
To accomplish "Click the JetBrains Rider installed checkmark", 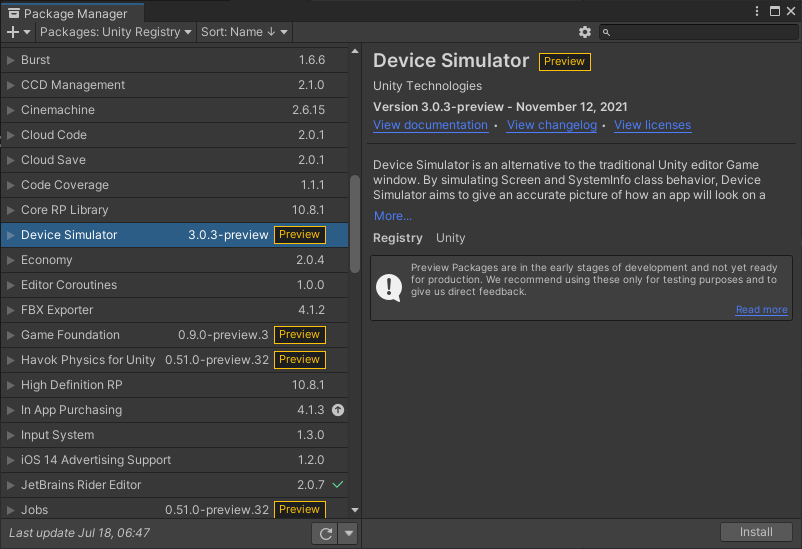I will point(338,484).
